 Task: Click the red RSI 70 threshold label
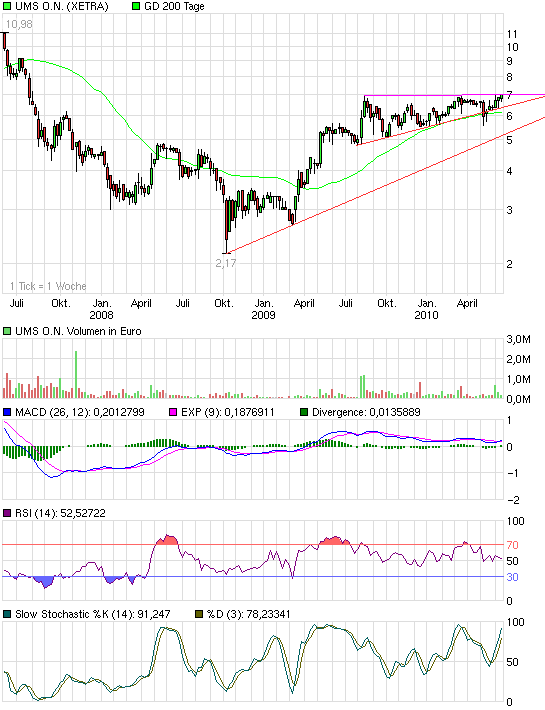point(512,545)
